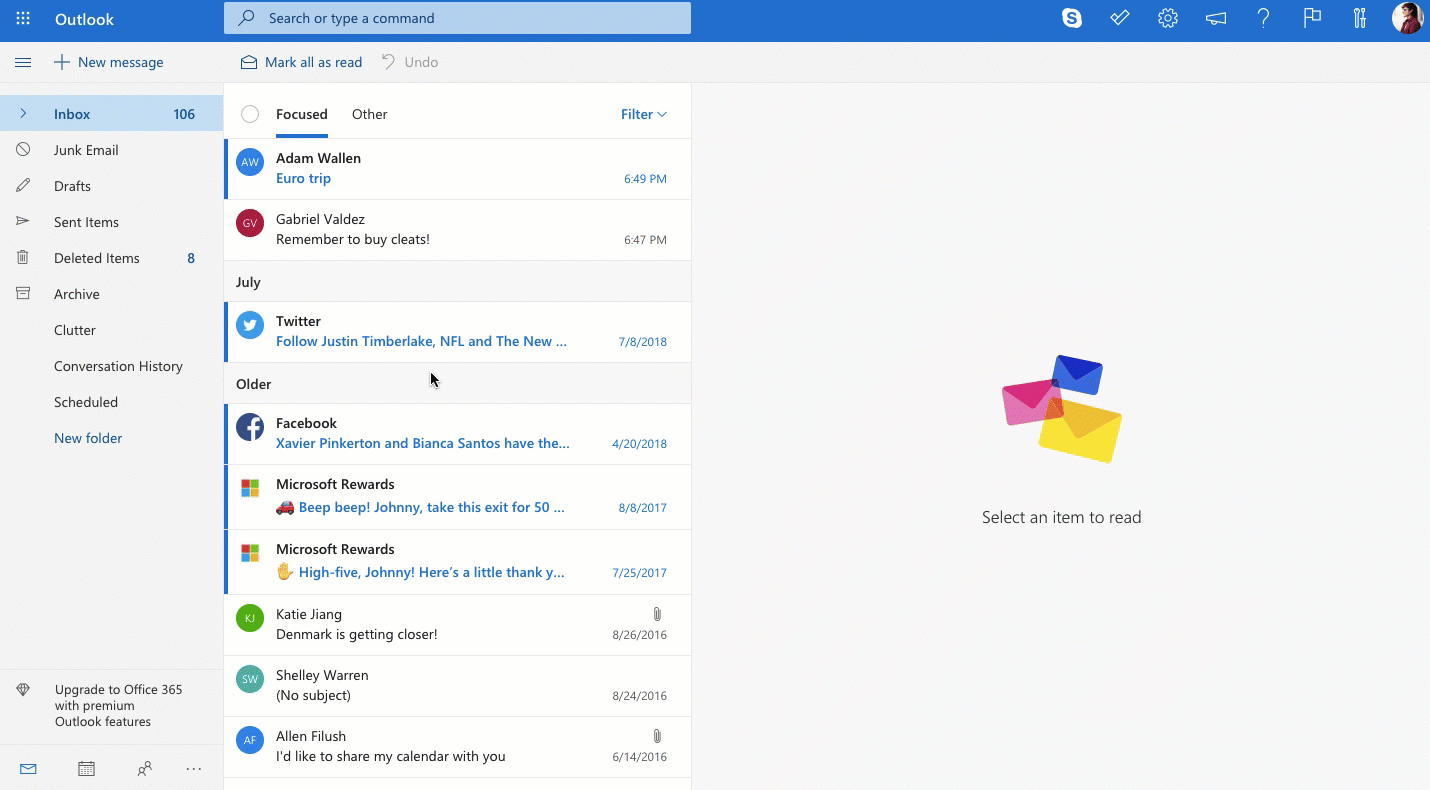Open the app launcher grid icon
This screenshot has width=1430, height=790.
(x=23, y=19)
